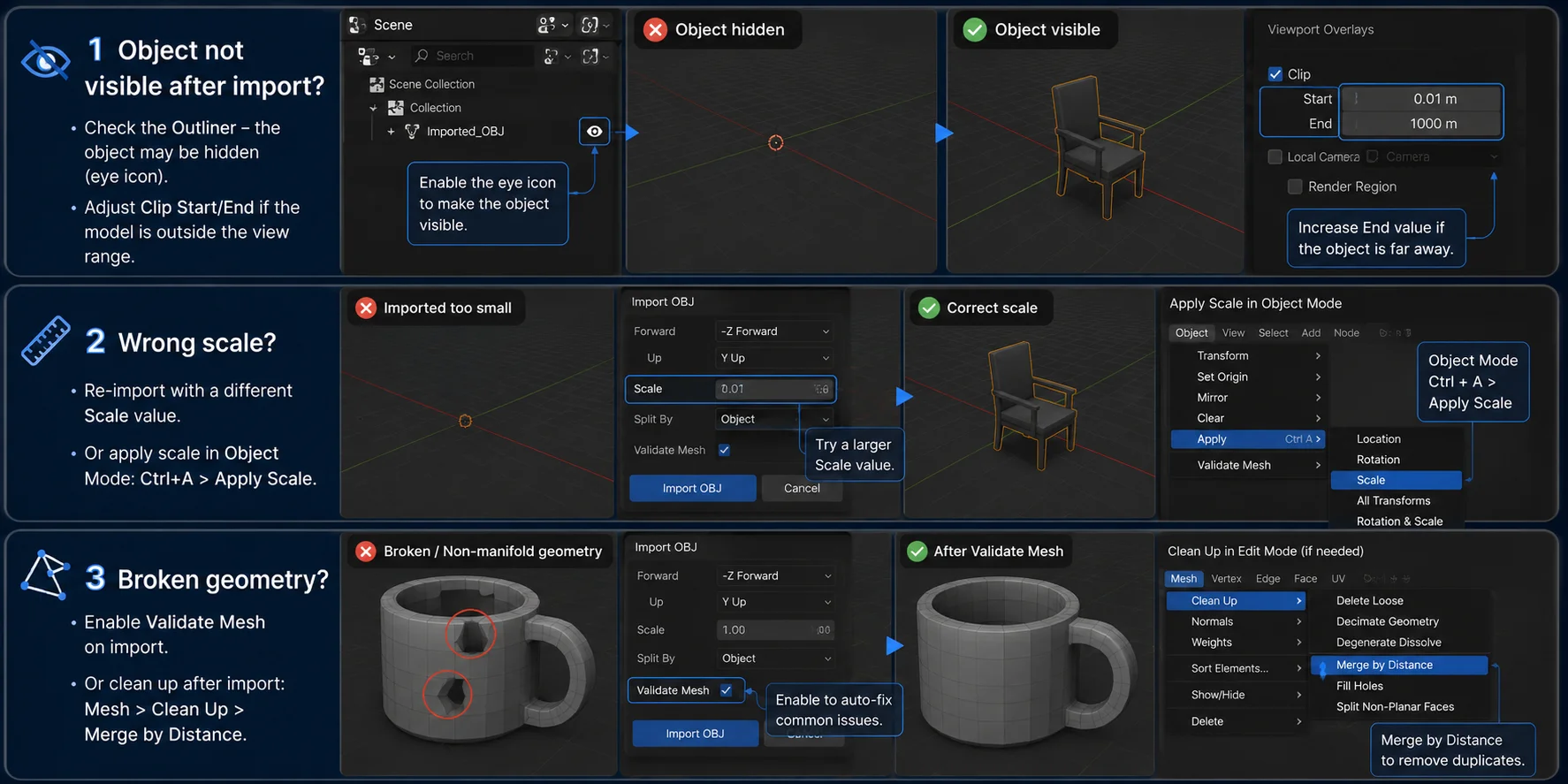
Task: Click the ruler icon beside Wrong scale heading
Action: click(46, 340)
